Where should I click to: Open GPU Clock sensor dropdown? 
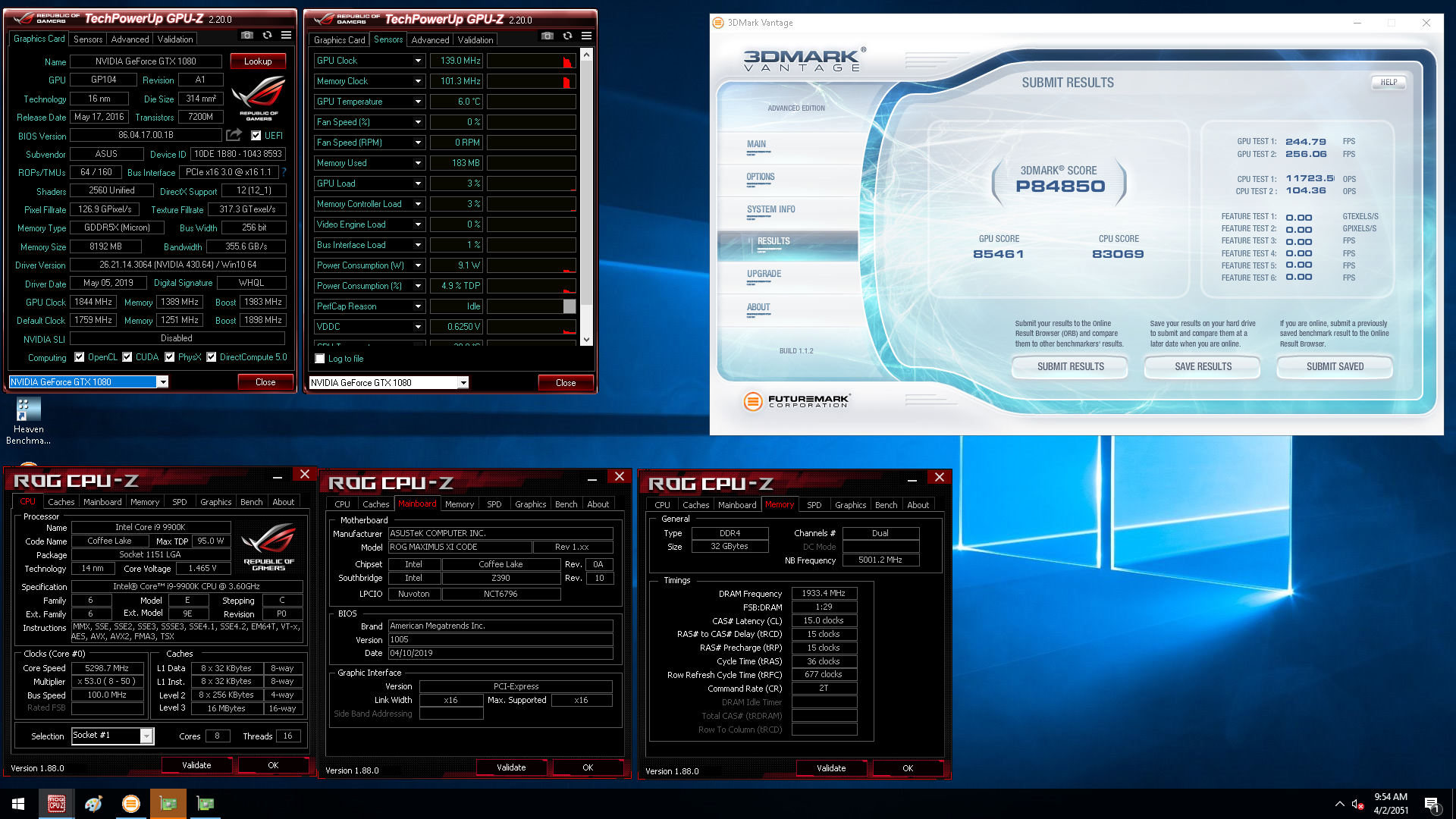(x=418, y=61)
